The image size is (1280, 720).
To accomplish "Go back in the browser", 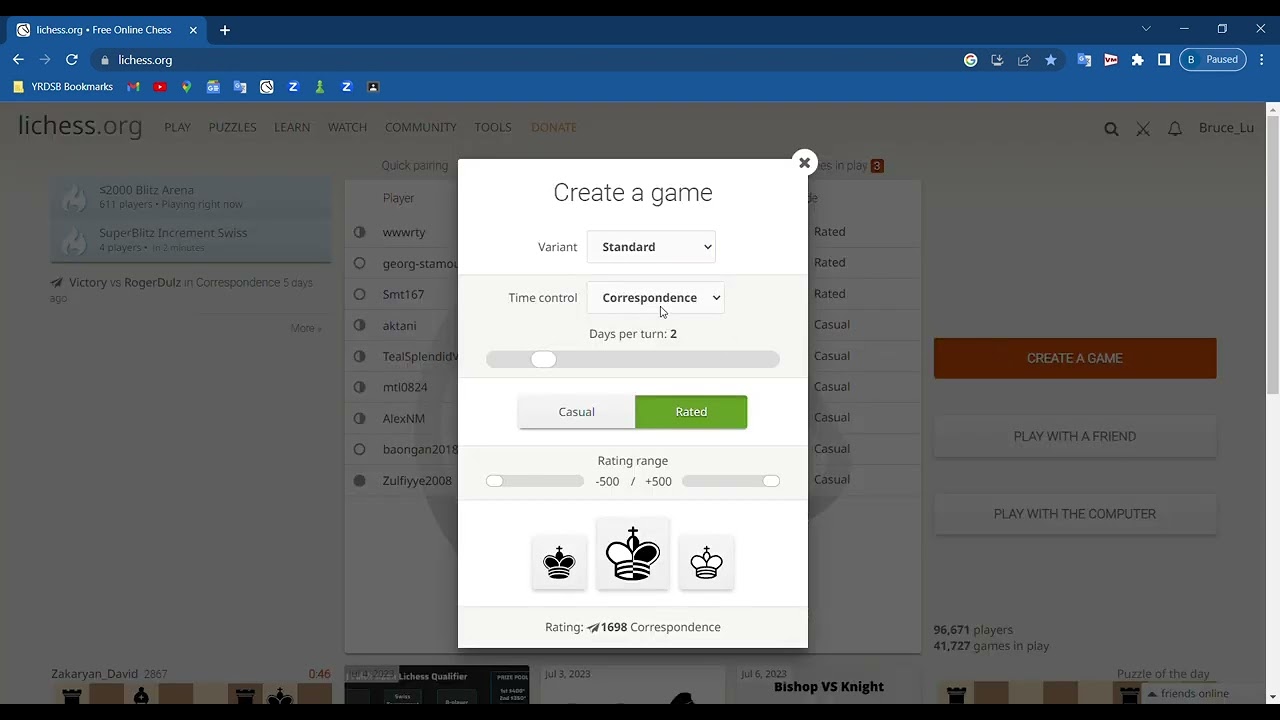I will click(x=18, y=60).
